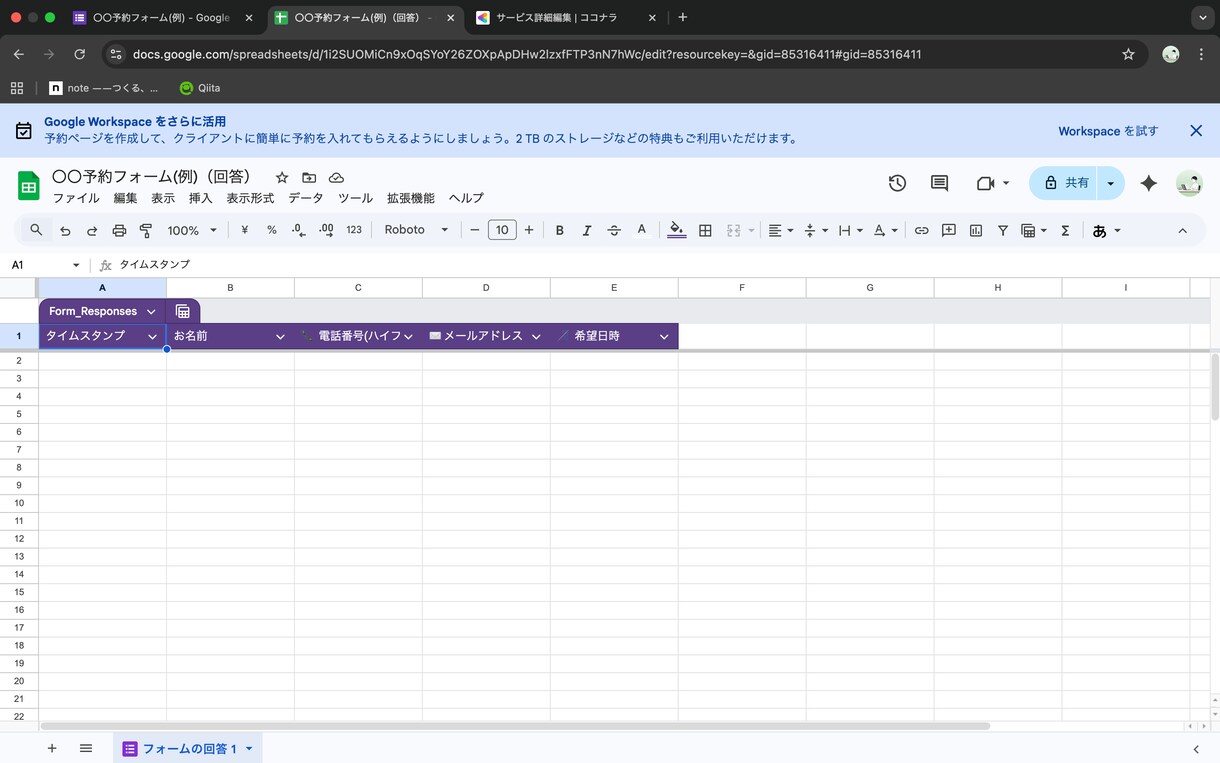Open the fill color picker

click(677, 230)
